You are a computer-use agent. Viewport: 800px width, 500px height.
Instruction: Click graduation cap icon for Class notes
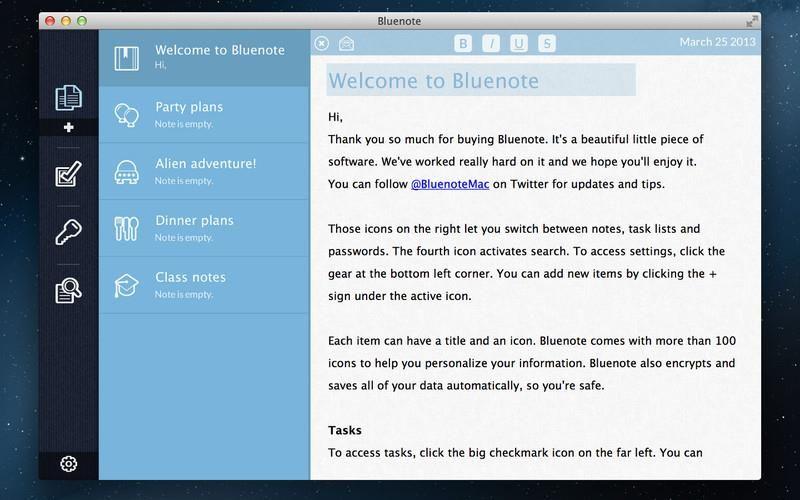[127, 285]
